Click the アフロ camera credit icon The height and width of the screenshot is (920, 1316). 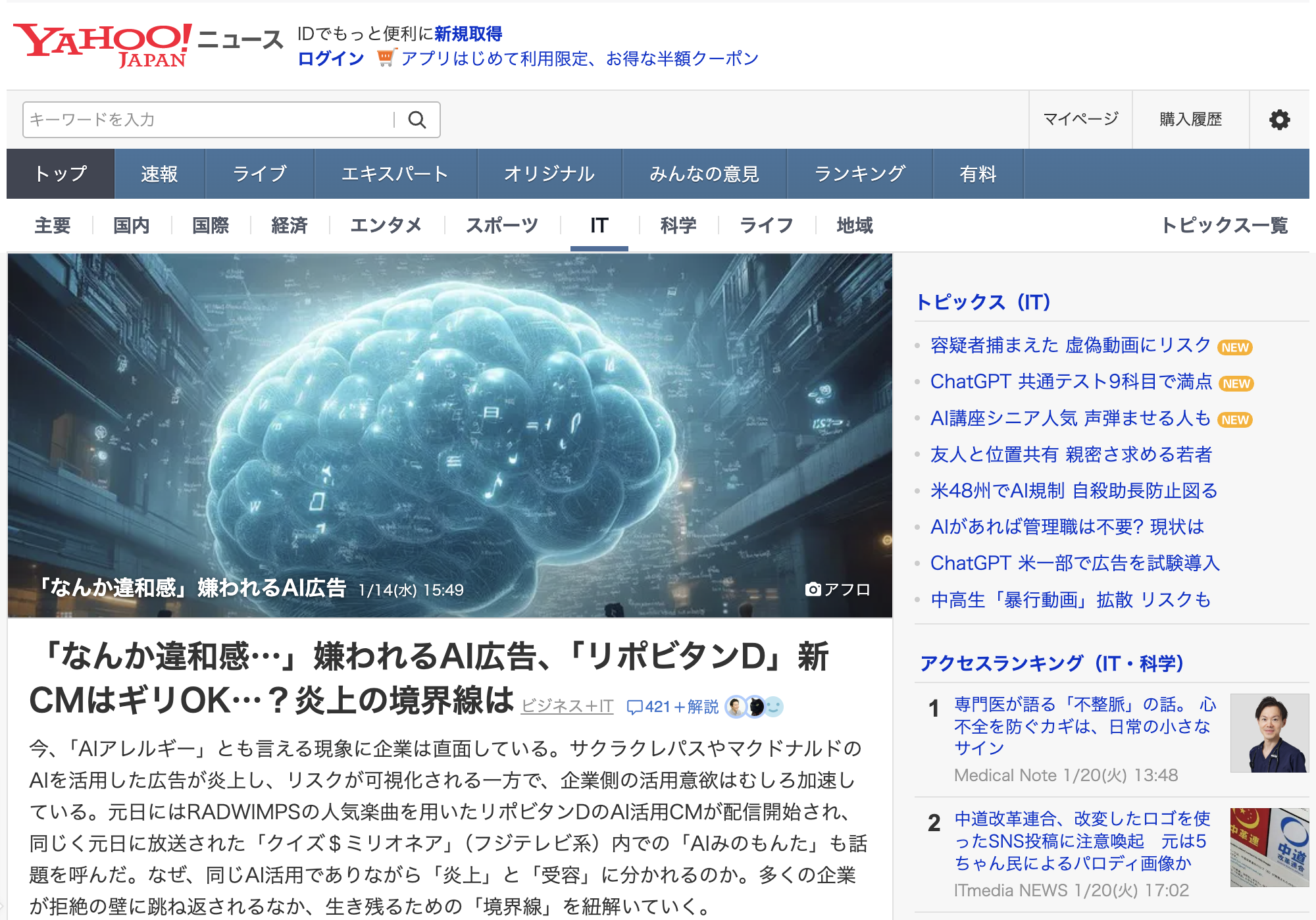click(813, 589)
